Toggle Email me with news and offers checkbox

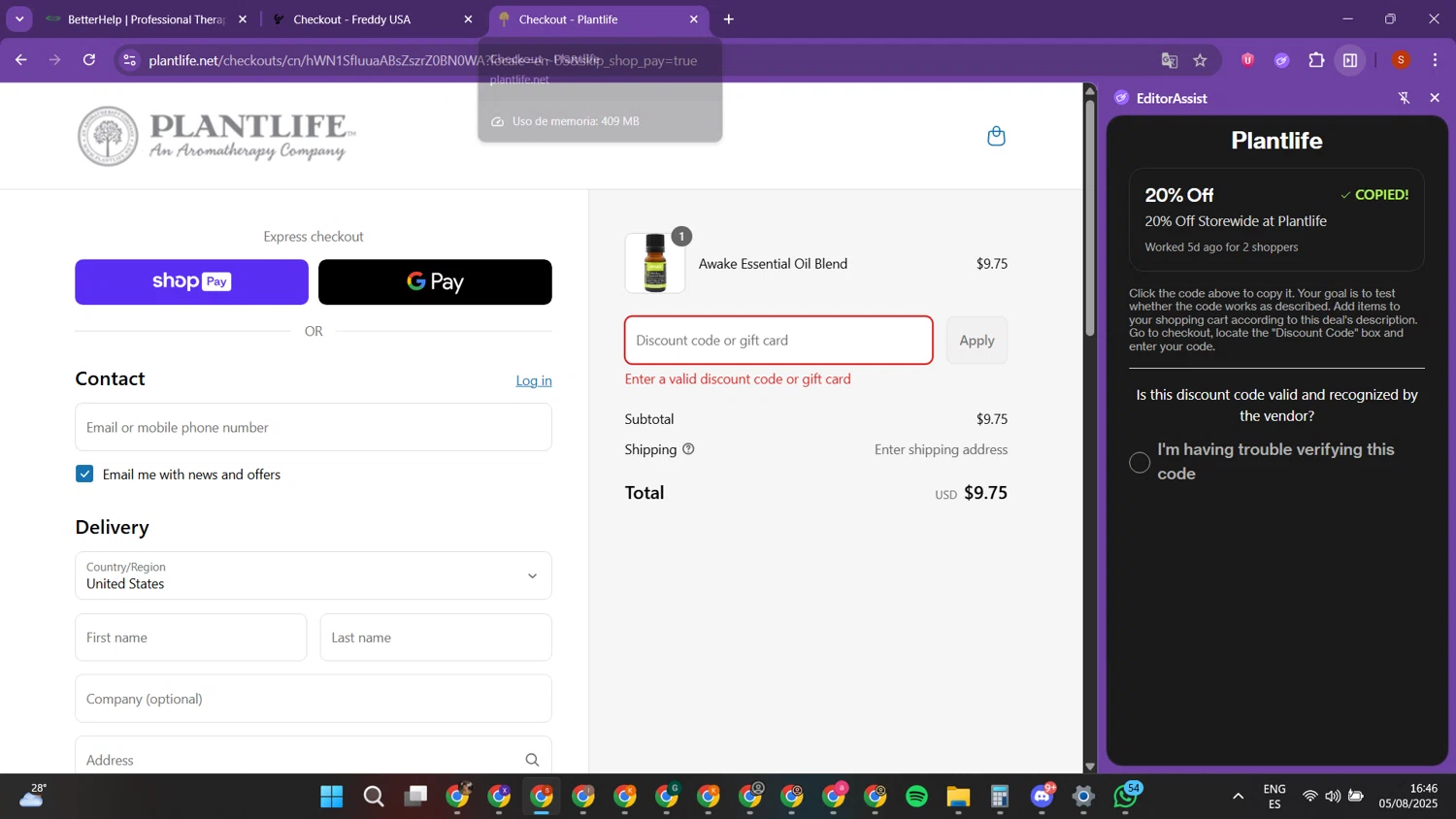pos(84,474)
